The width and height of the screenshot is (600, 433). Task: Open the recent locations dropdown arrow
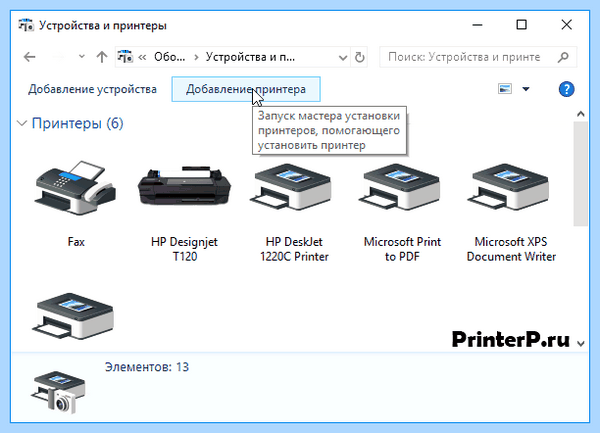pos(82,57)
